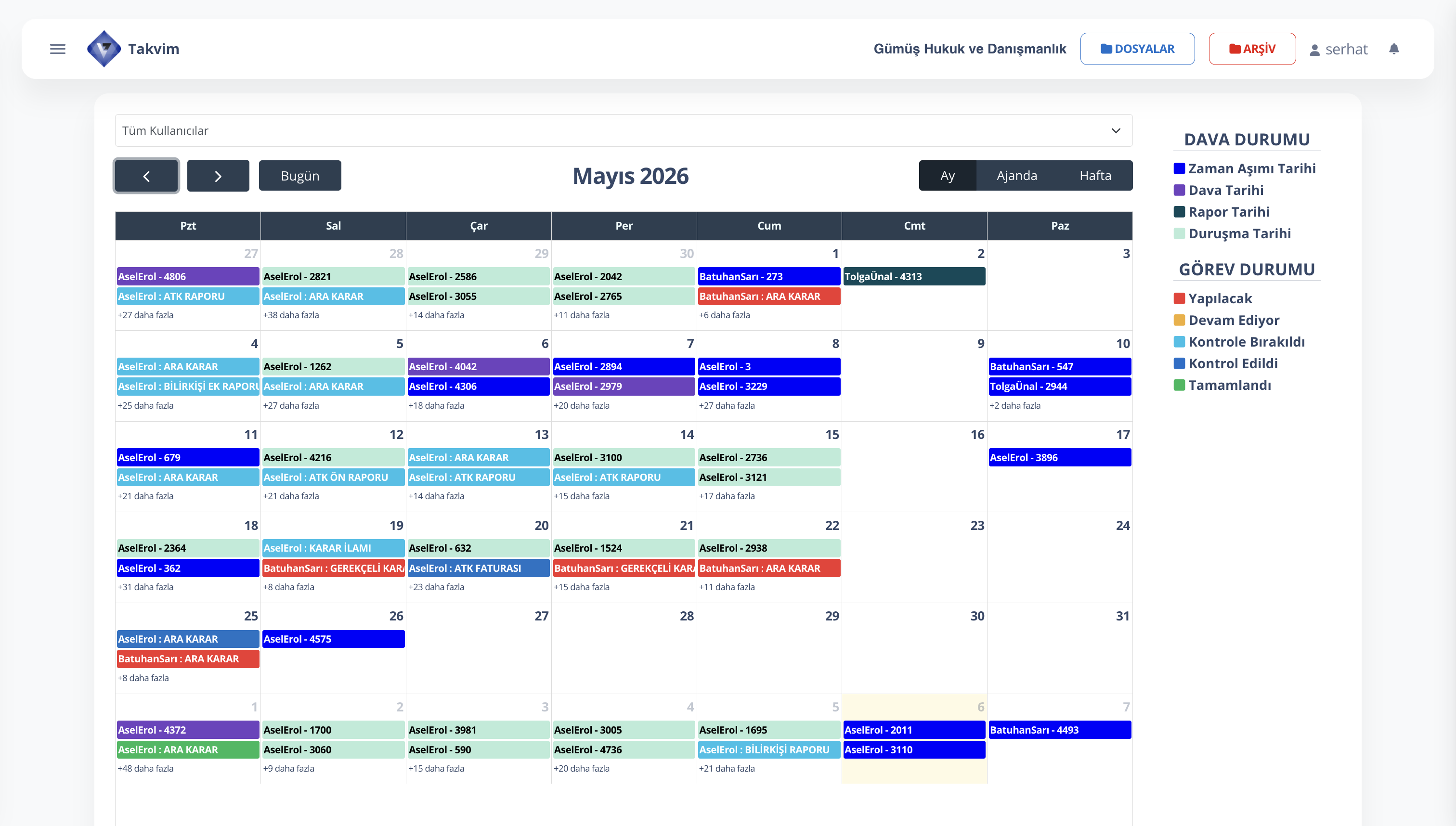Open event TolgaÜnal - 4313
Image resolution: width=1456 pixels, height=826 pixels.
click(x=913, y=276)
